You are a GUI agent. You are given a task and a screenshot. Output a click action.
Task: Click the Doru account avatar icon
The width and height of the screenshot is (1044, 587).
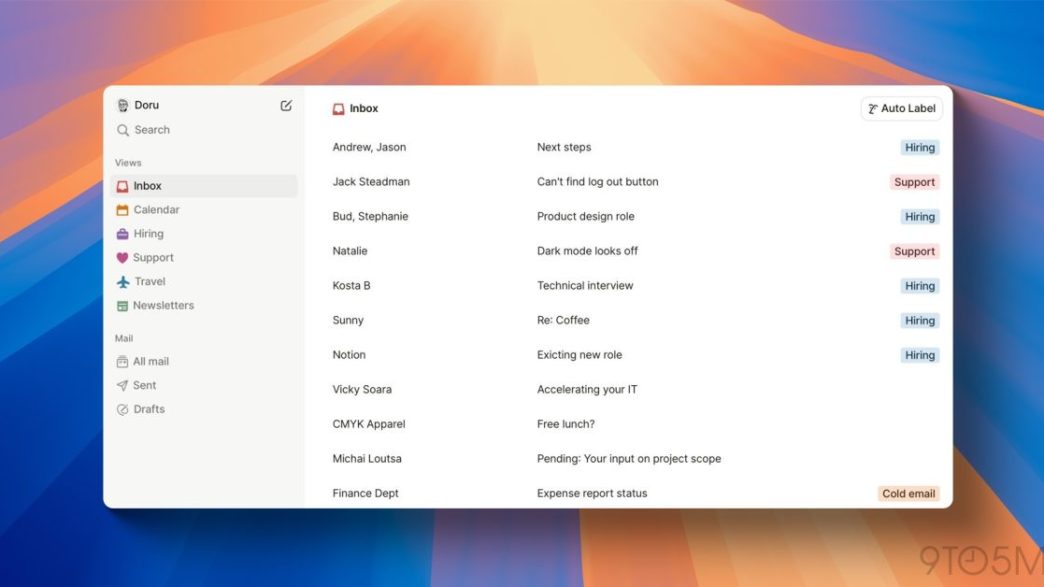pyautogui.click(x=123, y=106)
